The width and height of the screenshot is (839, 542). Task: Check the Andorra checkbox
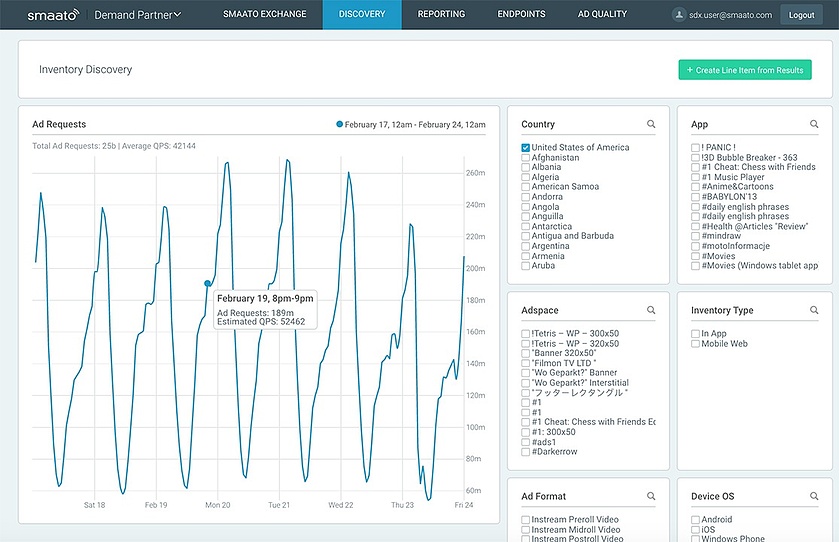click(525, 197)
